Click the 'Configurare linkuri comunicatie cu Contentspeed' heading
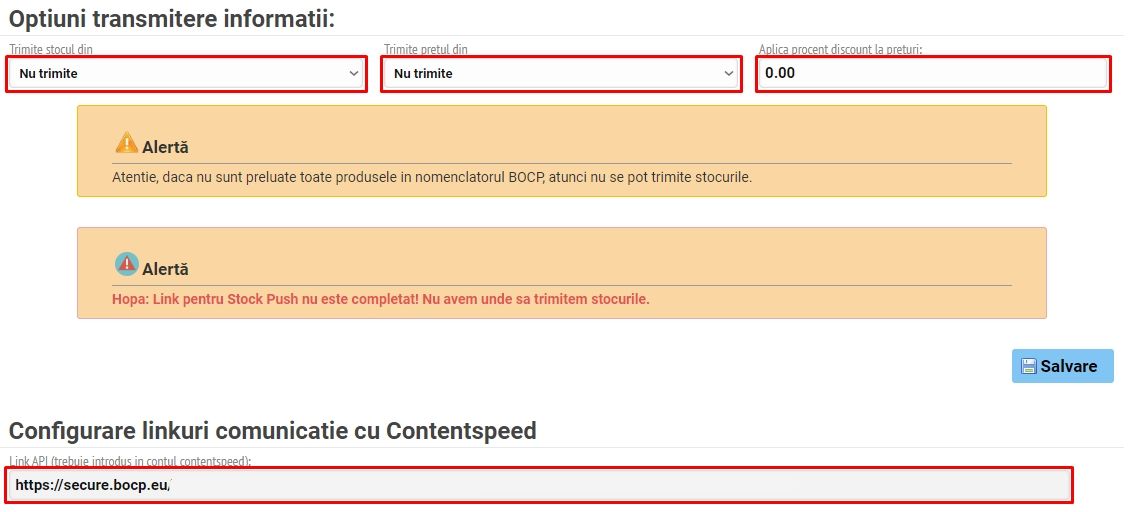The width and height of the screenshot is (1133, 512). click(273, 431)
